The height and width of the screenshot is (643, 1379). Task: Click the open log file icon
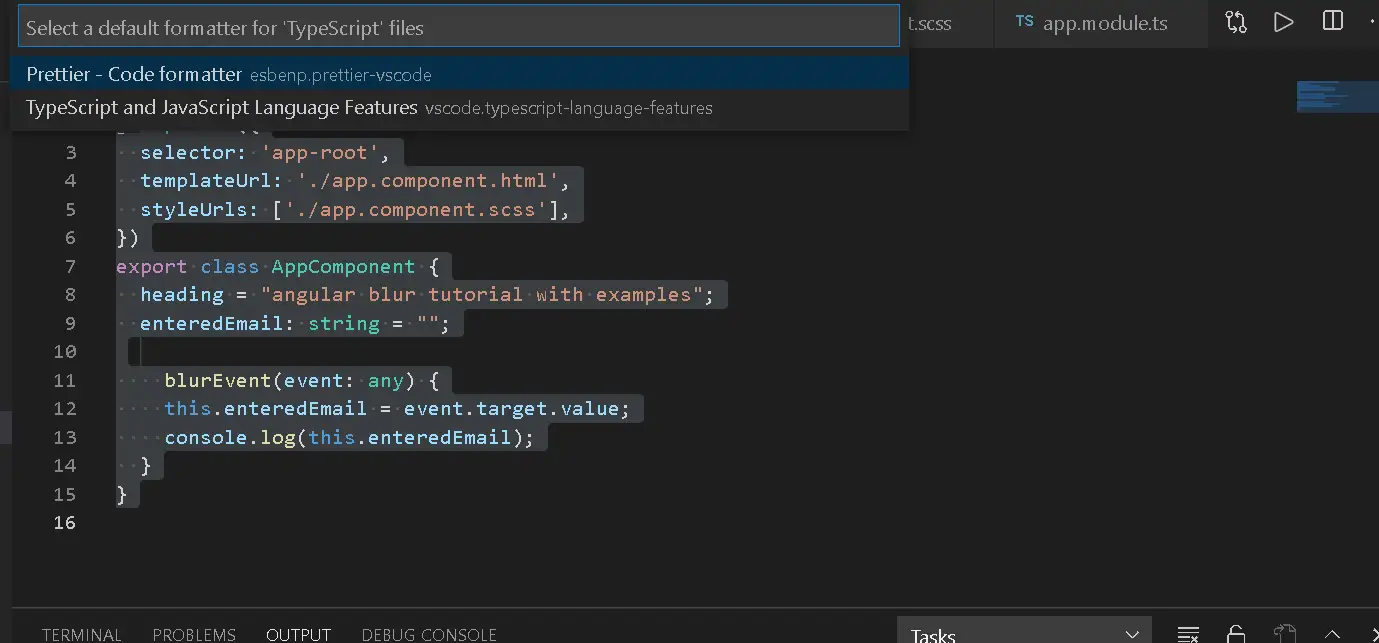coord(1285,634)
